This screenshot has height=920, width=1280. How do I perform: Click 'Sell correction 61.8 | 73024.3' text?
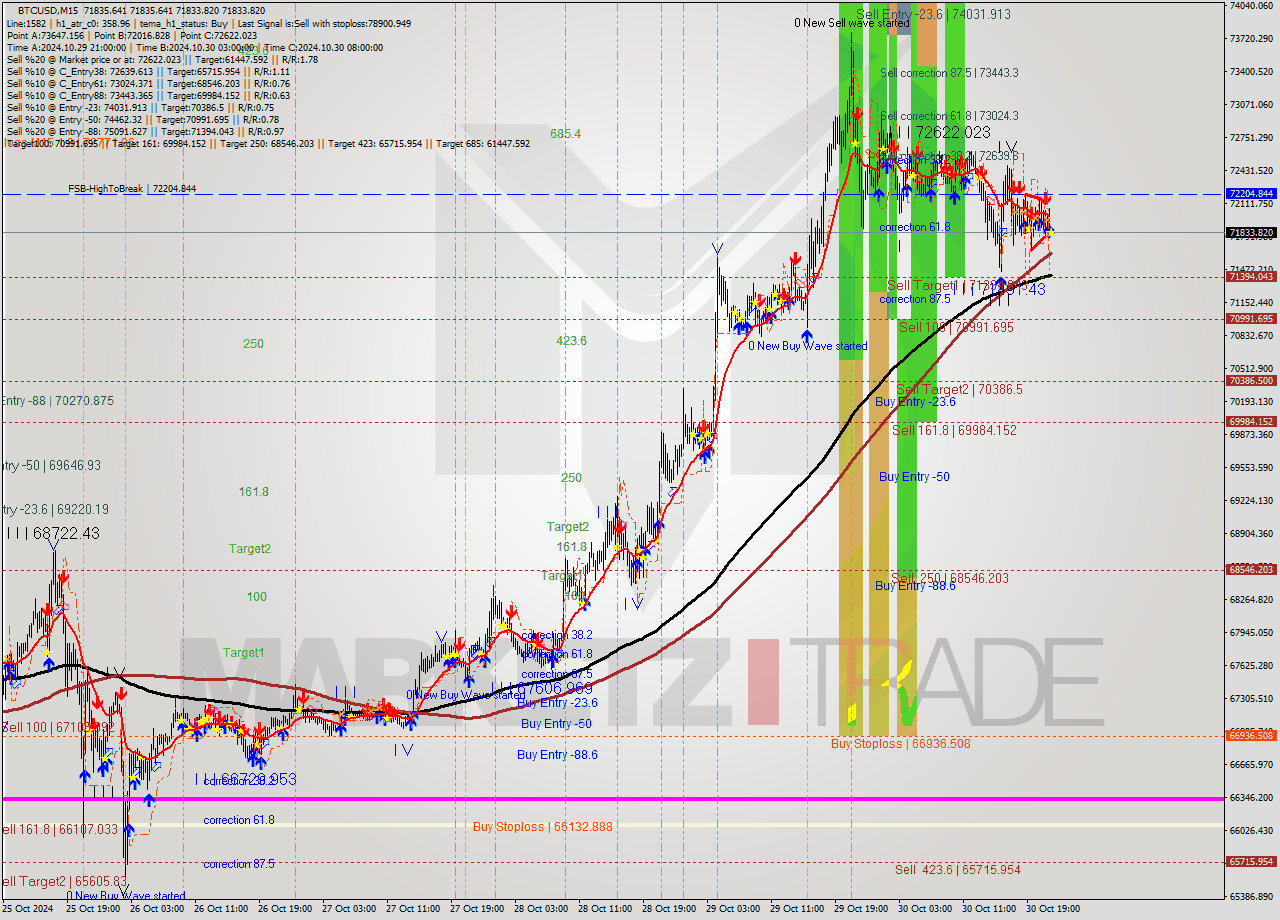(949, 116)
